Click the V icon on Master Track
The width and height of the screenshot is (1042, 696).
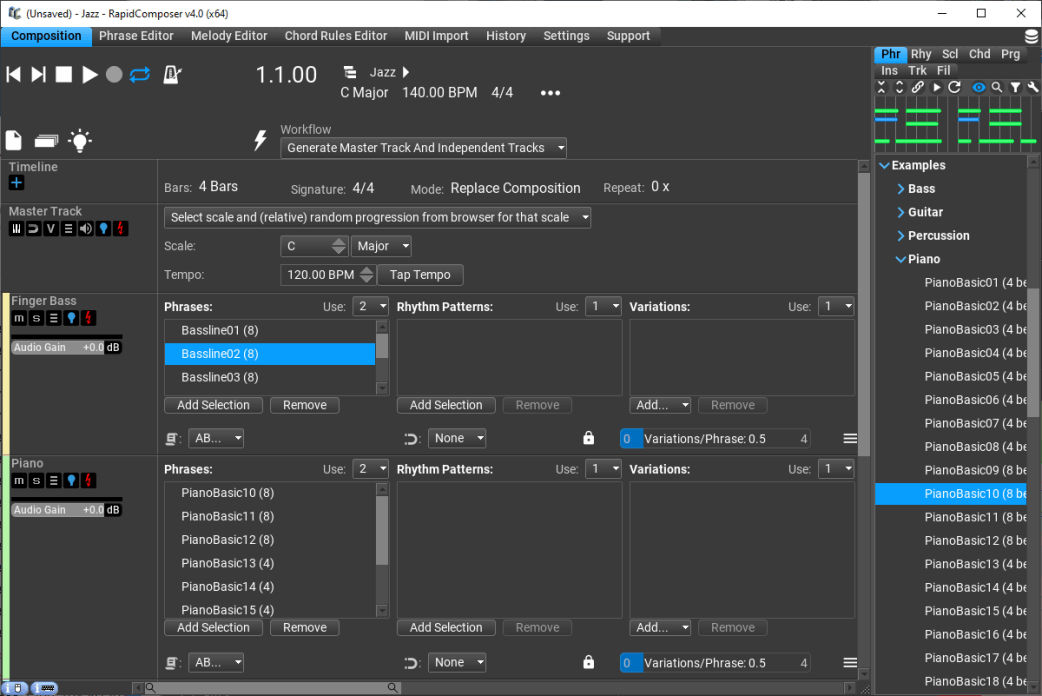coord(51,229)
